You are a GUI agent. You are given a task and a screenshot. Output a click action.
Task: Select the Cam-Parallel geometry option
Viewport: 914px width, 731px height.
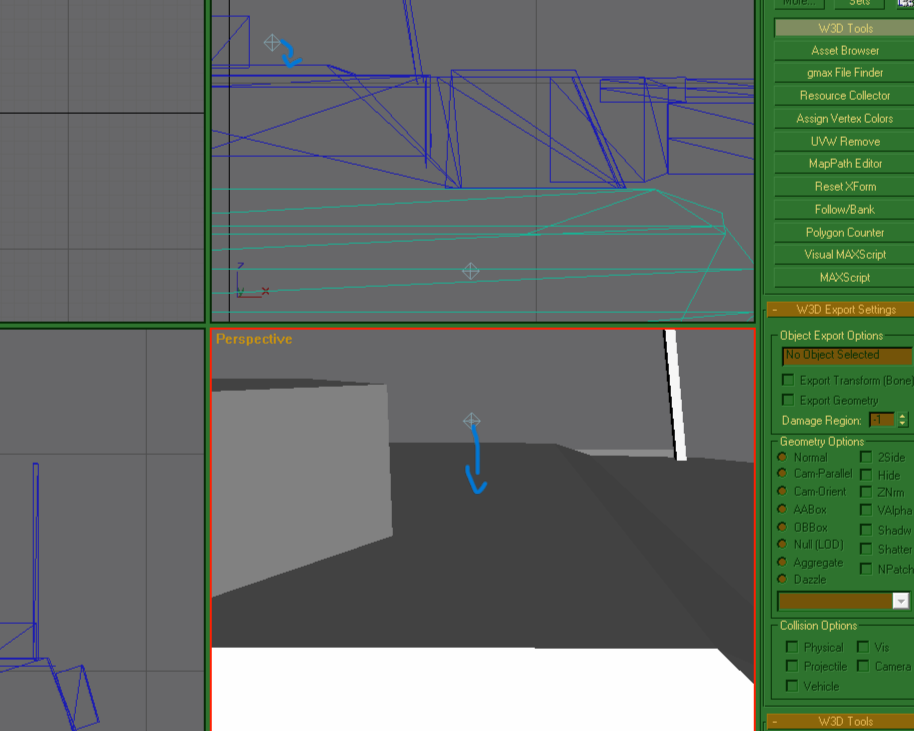tap(781, 474)
